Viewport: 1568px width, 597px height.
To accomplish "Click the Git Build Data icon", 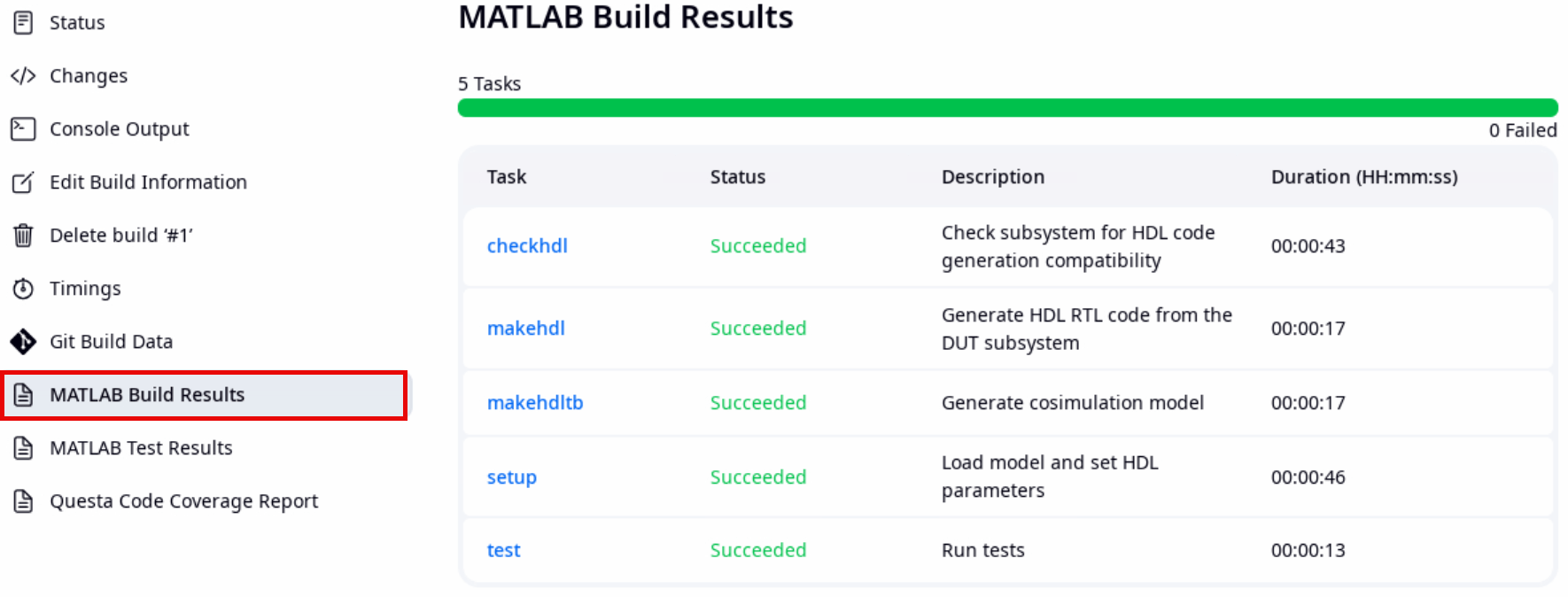I will tap(22, 341).
